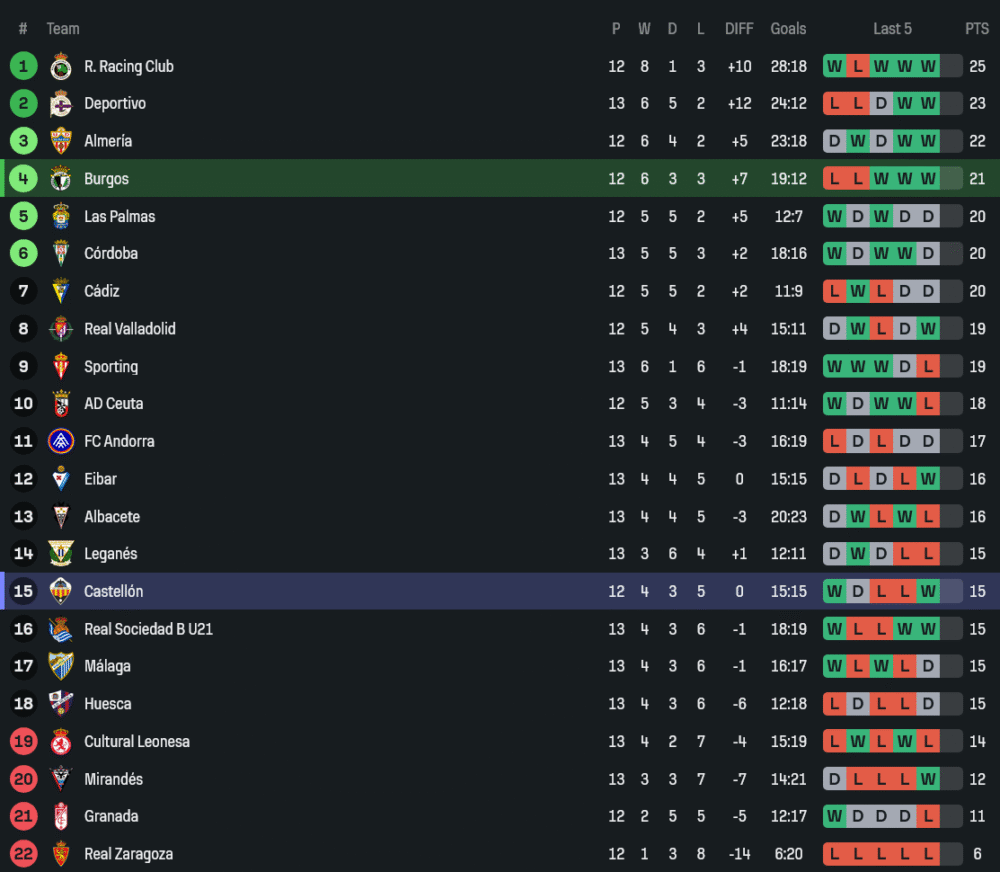Click the Granada crest icon
Image resolution: width=1000 pixels, height=872 pixels.
pos(61,816)
